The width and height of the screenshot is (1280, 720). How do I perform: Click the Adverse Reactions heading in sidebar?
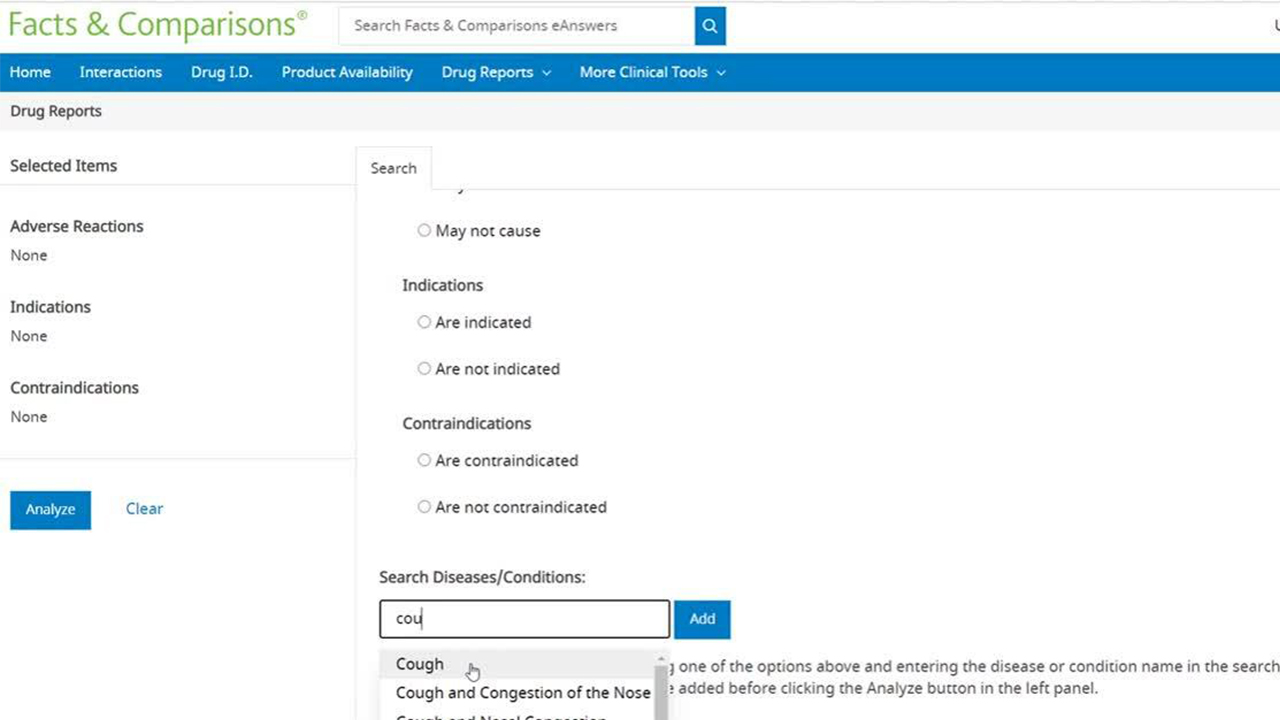tap(77, 226)
